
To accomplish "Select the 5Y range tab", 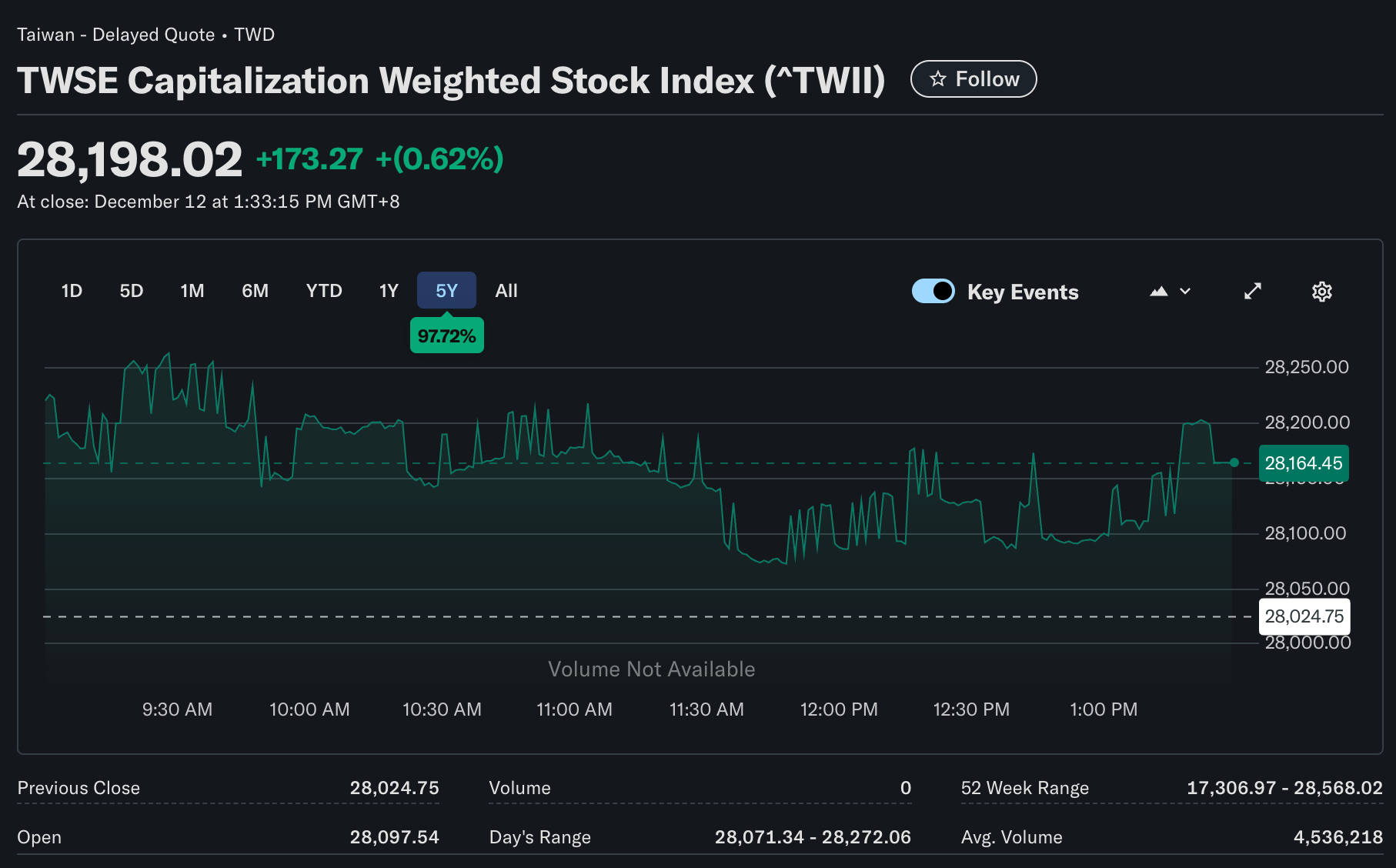I will coord(446,291).
